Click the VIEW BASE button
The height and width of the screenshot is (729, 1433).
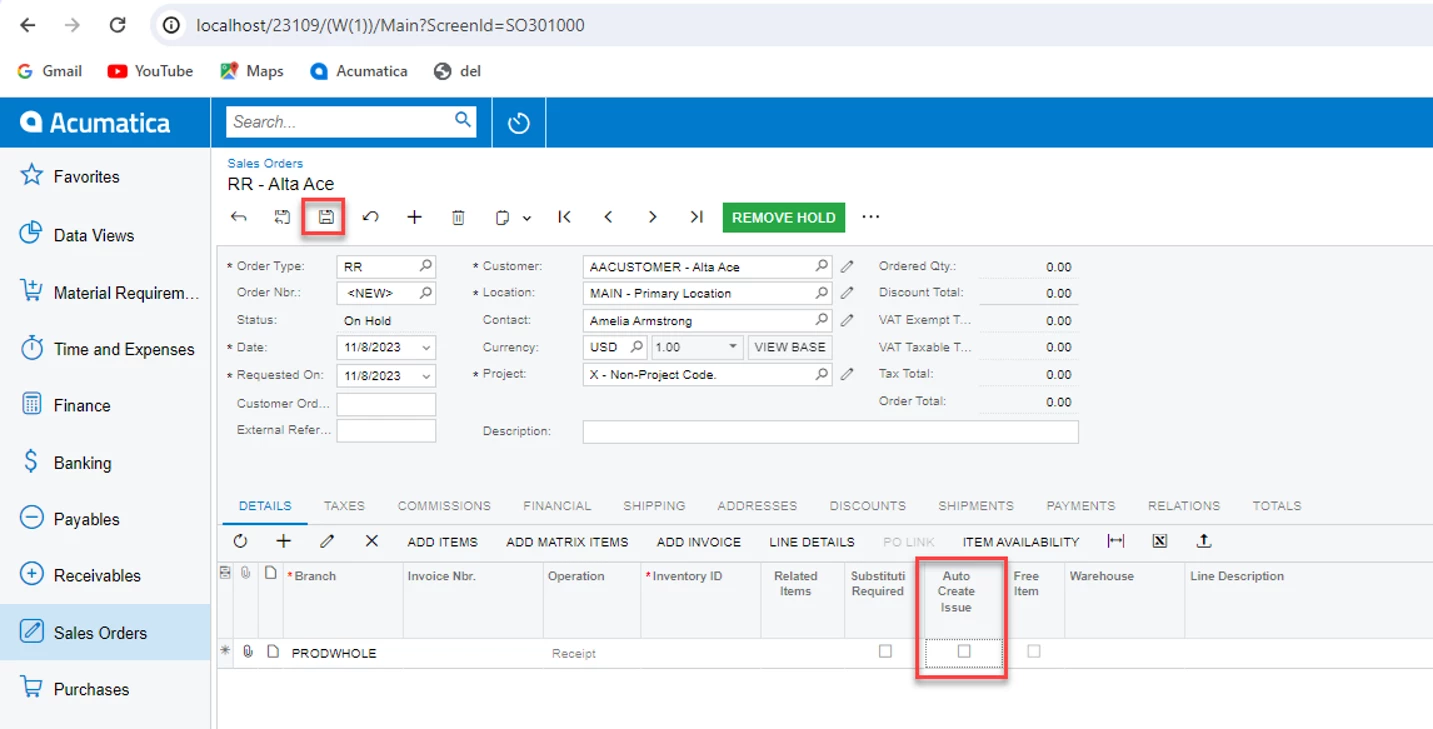790,347
